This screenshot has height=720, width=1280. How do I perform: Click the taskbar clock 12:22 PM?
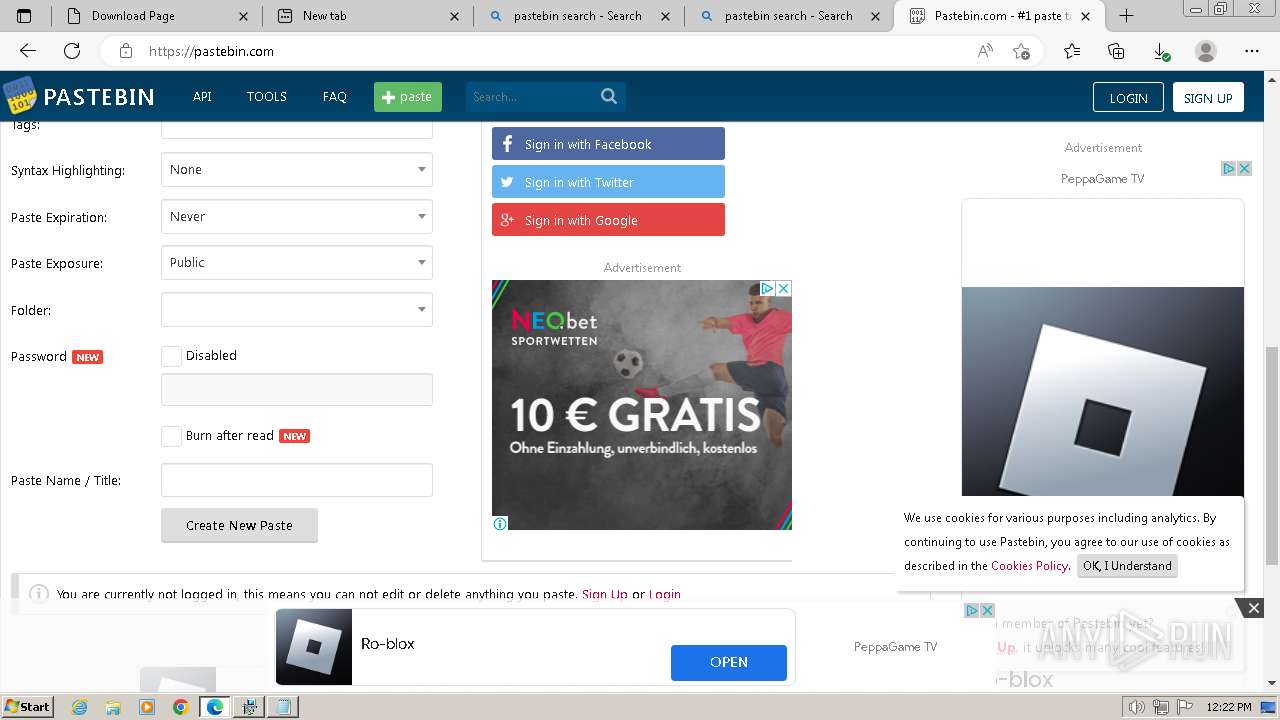coord(1229,707)
